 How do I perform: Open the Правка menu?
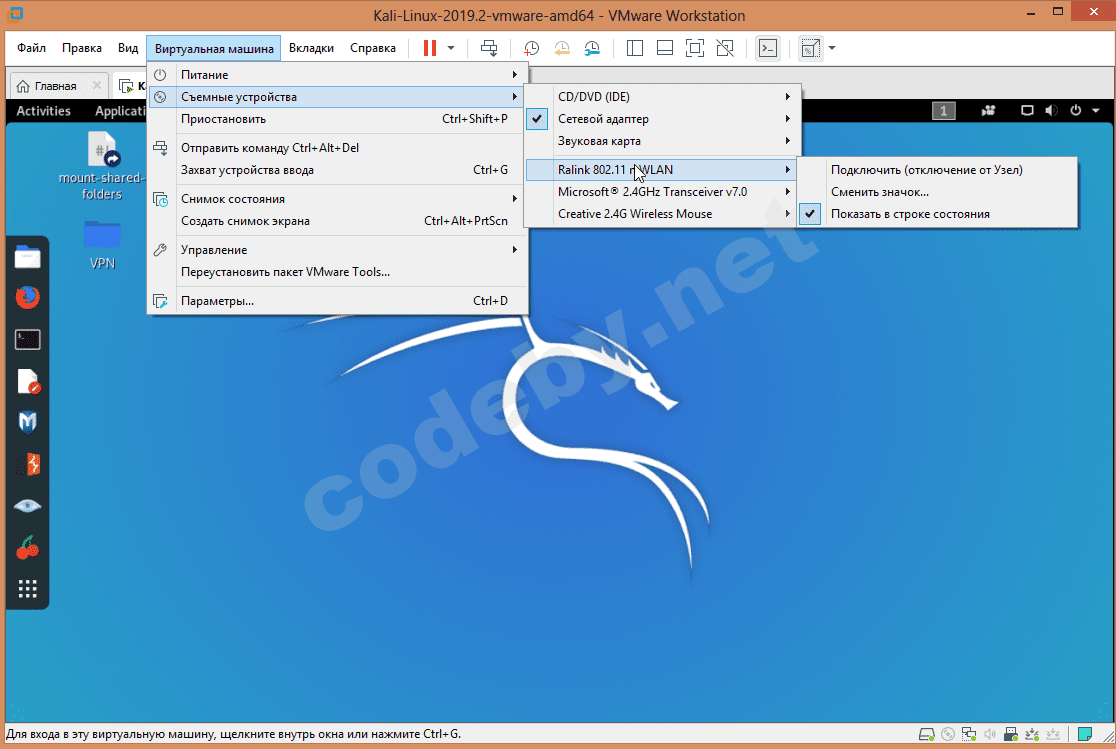point(81,48)
